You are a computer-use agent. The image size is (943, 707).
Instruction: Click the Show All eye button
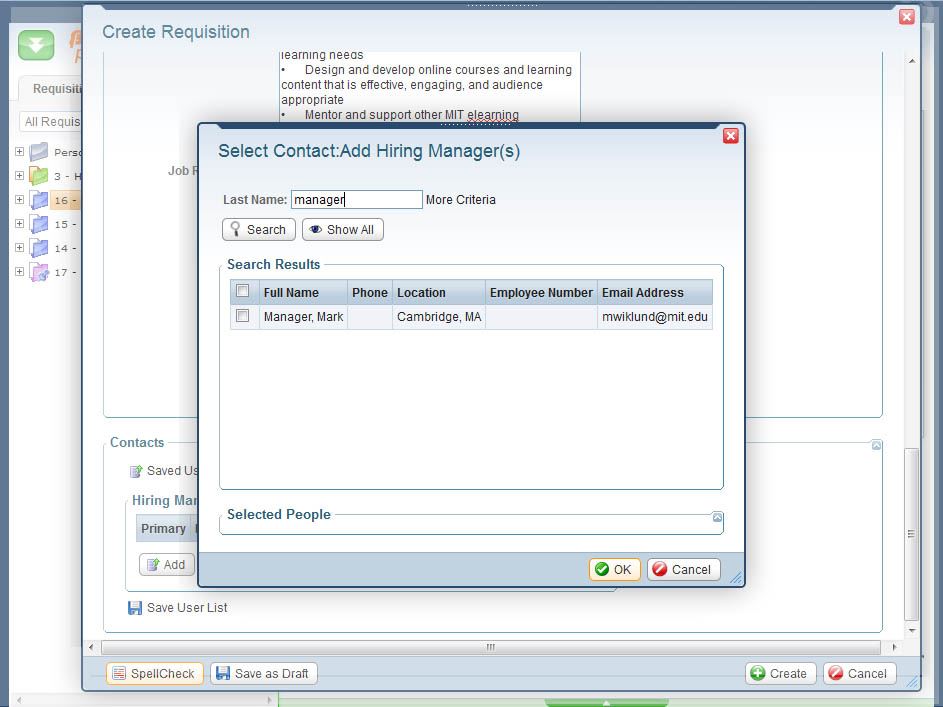pos(342,230)
